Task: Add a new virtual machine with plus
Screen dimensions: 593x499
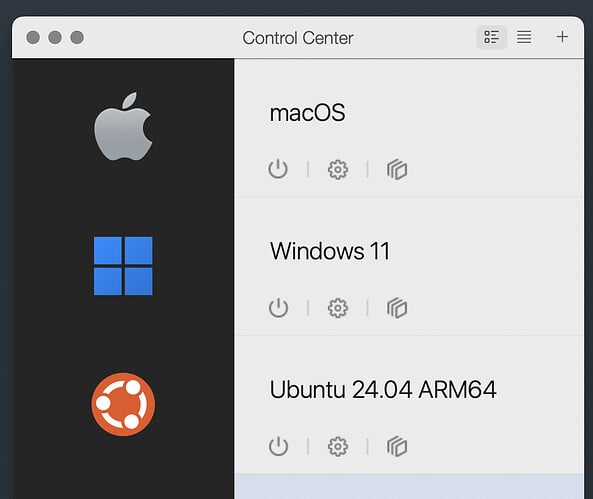Action: point(562,37)
